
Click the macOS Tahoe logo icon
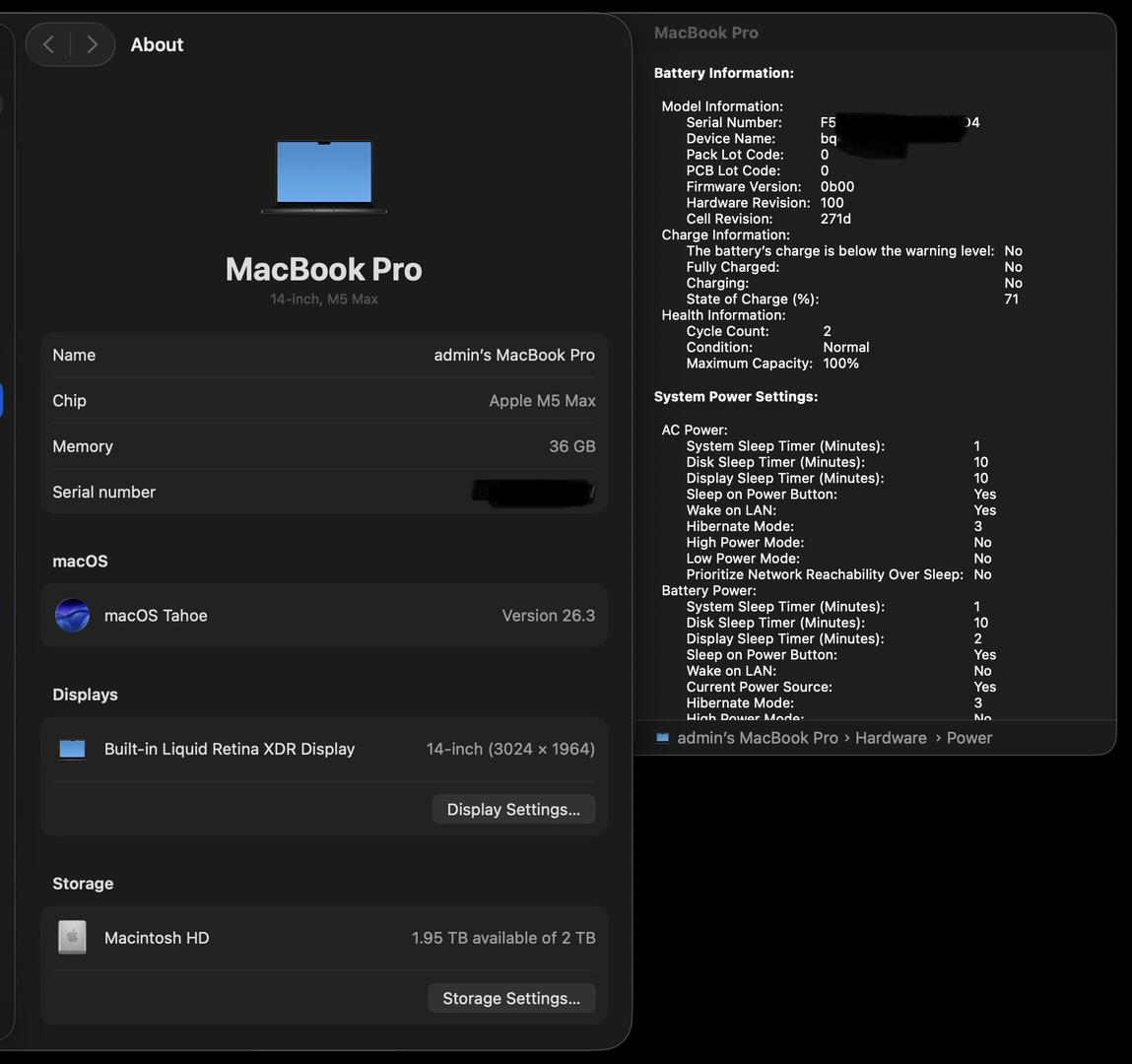tap(72, 616)
